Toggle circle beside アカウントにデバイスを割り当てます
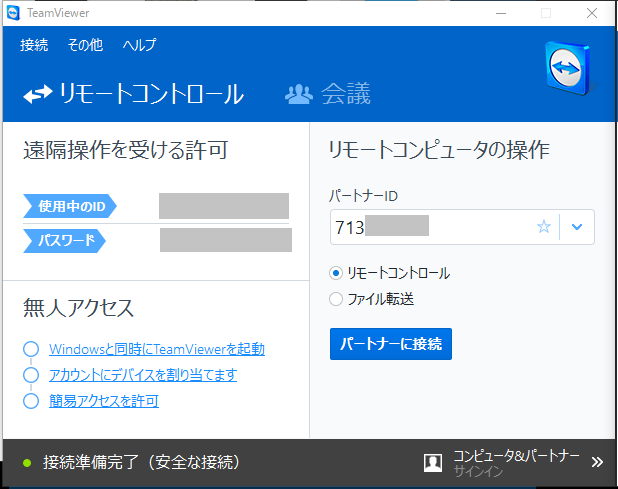 click(x=31, y=375)
